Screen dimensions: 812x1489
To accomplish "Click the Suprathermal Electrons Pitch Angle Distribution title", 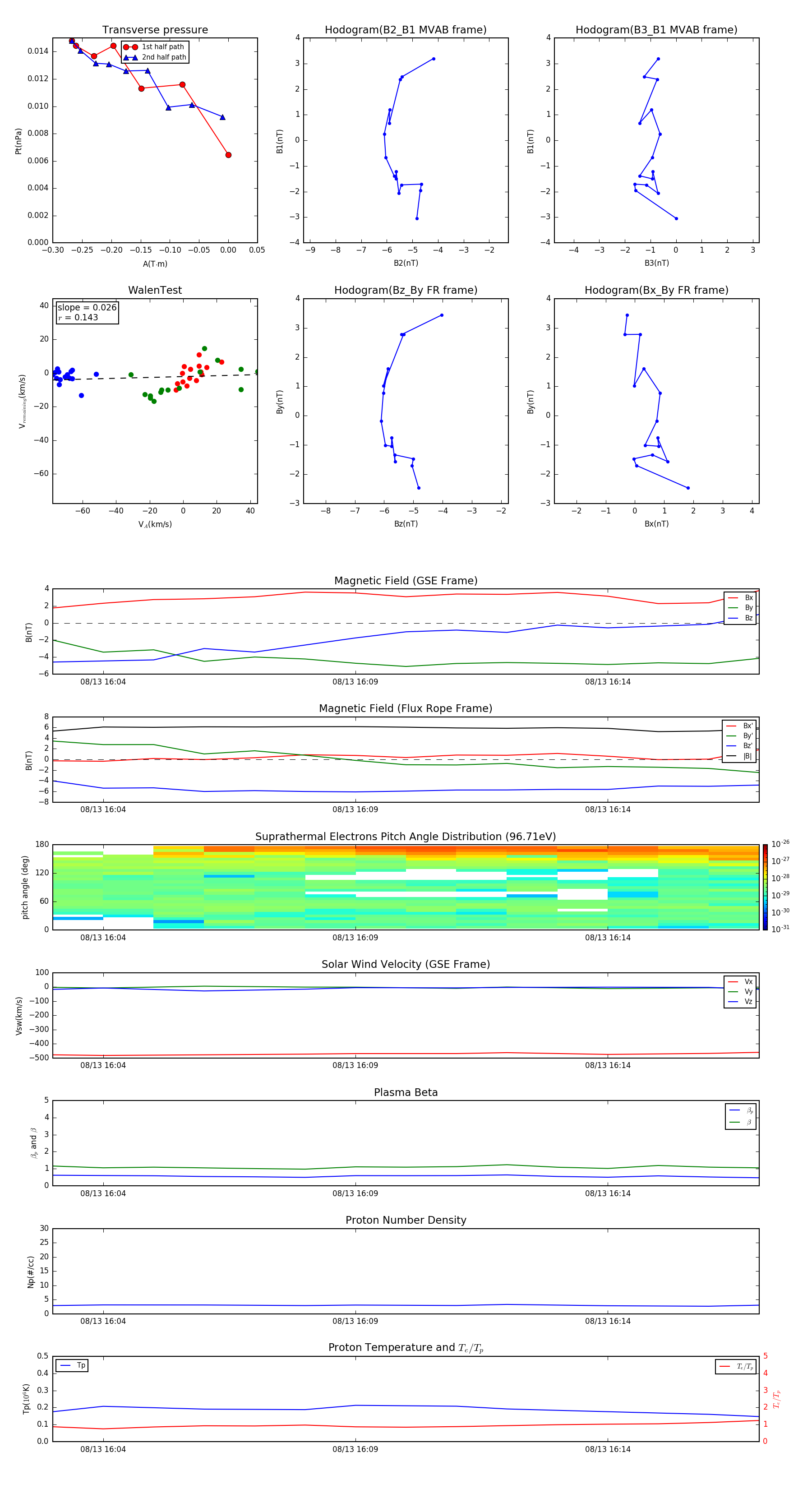I will coord(406,837).
